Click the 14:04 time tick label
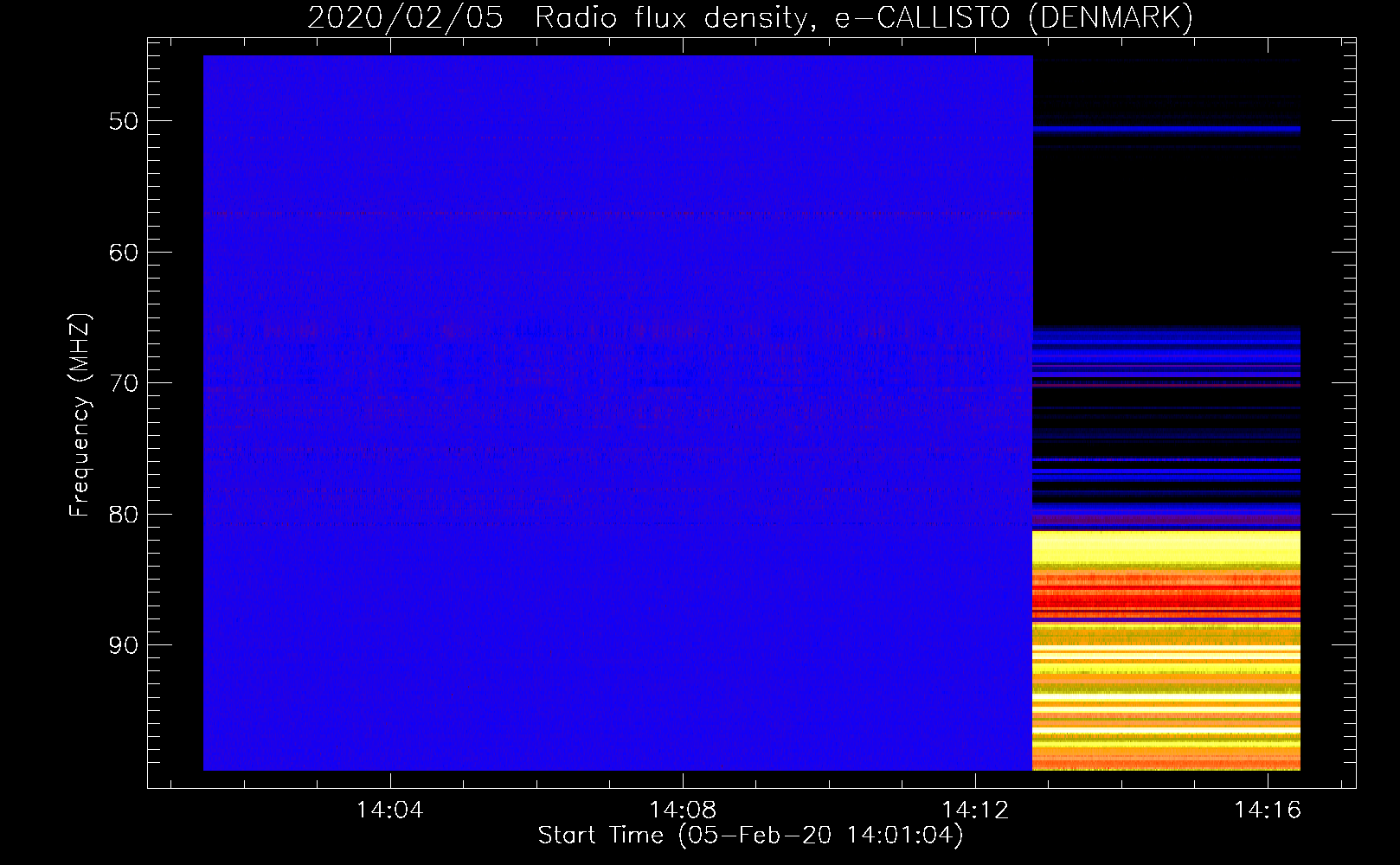 [389, 811]
